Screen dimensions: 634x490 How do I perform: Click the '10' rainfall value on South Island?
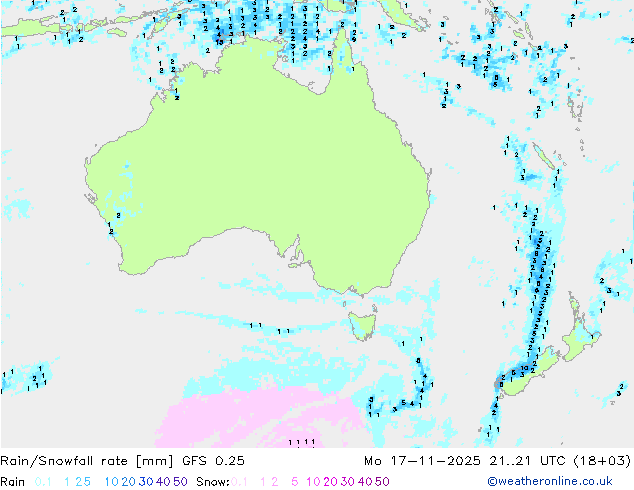click(x=524, y=368)
